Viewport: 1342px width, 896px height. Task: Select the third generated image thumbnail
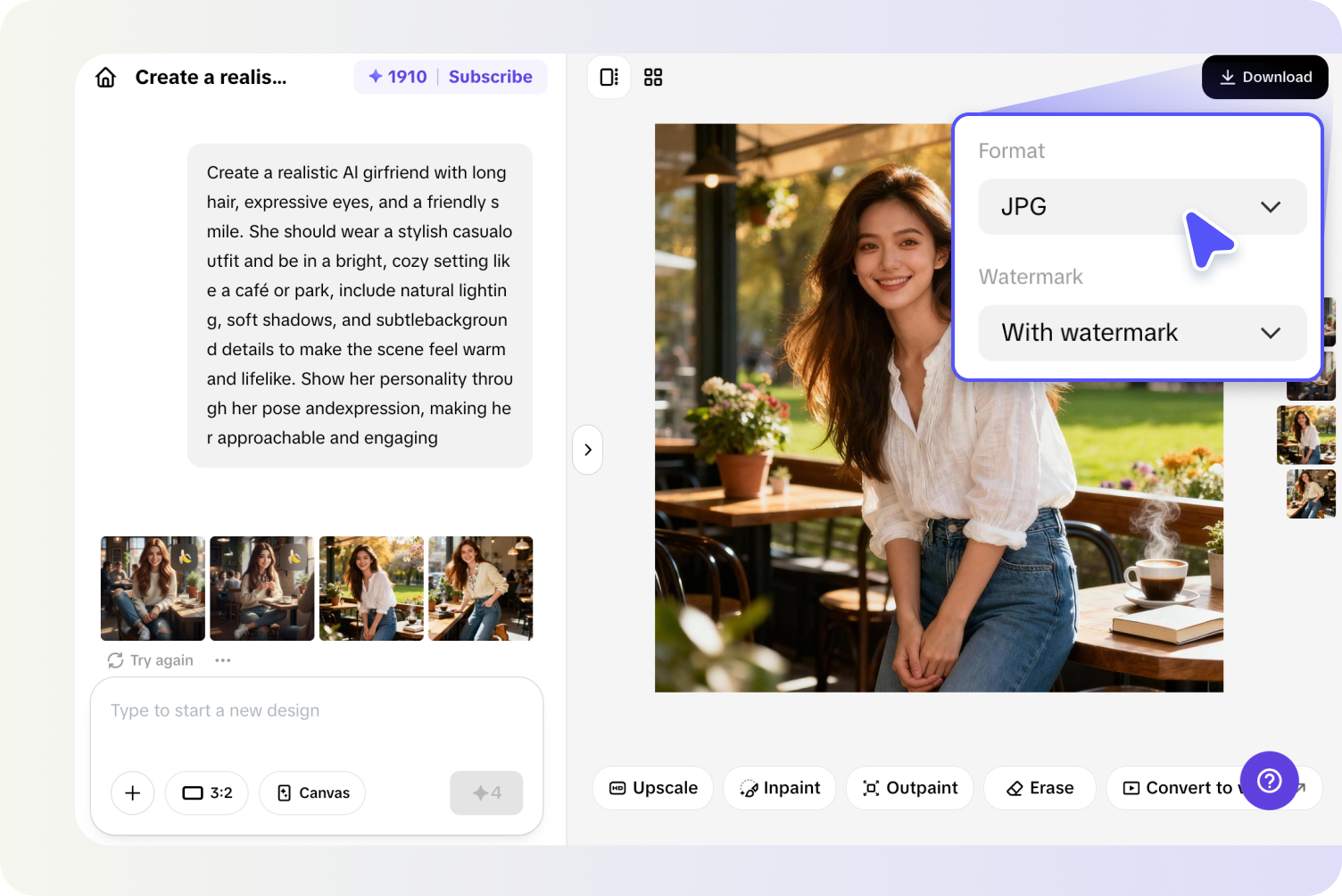tap(371, 588)
